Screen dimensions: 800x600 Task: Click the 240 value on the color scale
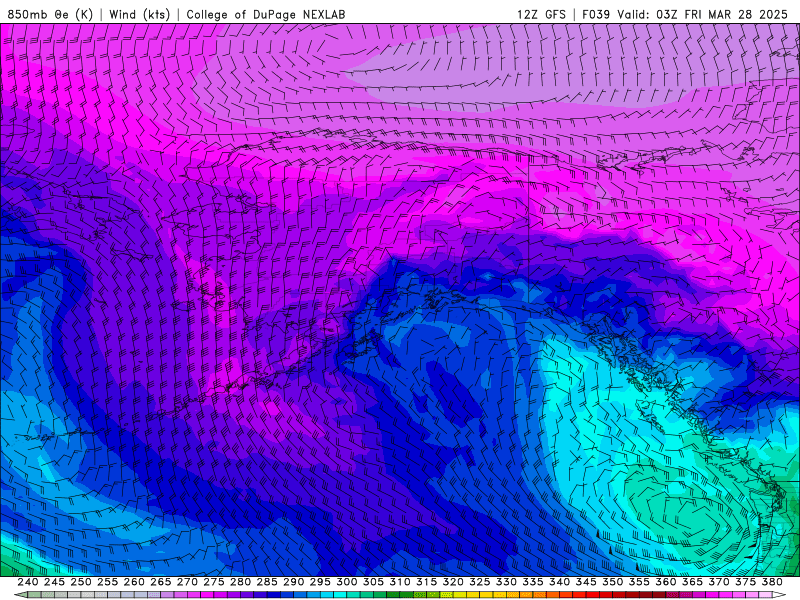click(x=28, y=582)
